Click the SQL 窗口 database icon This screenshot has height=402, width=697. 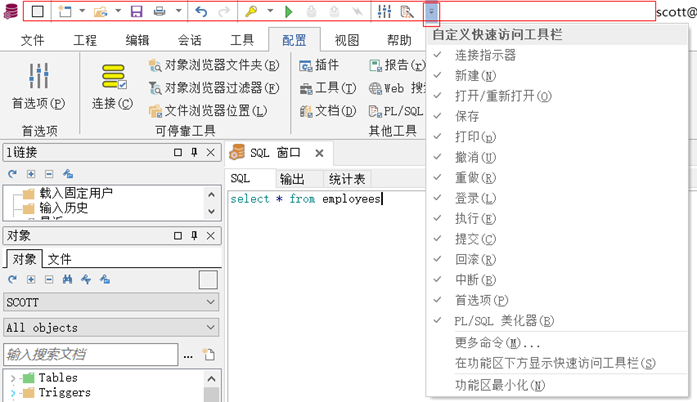click(237, 153)
